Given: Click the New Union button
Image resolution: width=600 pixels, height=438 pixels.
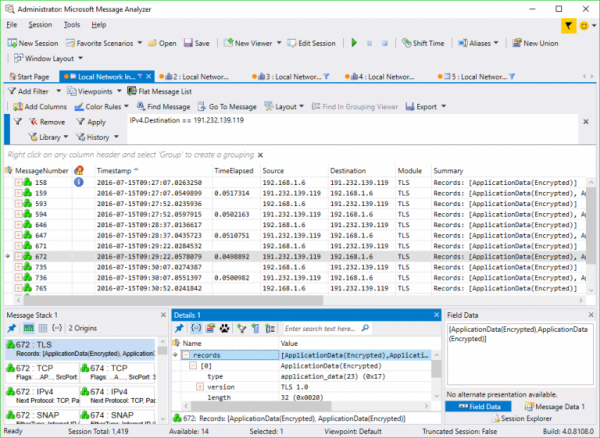Looking at the screenshot, I should [x=535, y=43].
